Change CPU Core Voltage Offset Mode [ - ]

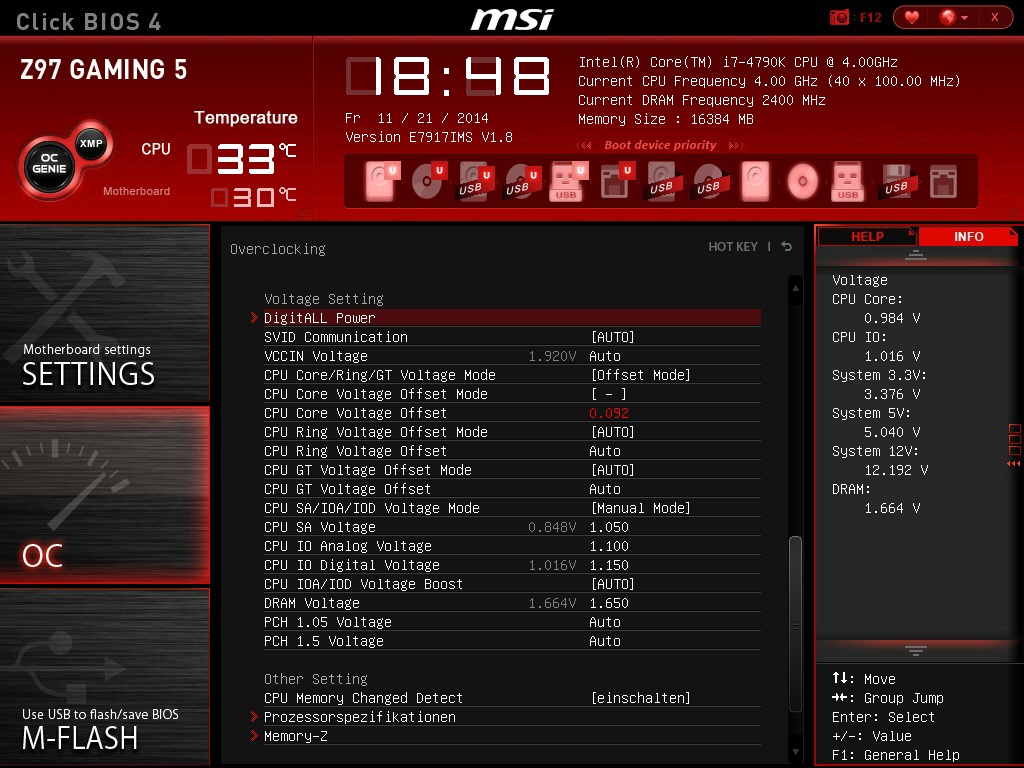tap(609, 394)
